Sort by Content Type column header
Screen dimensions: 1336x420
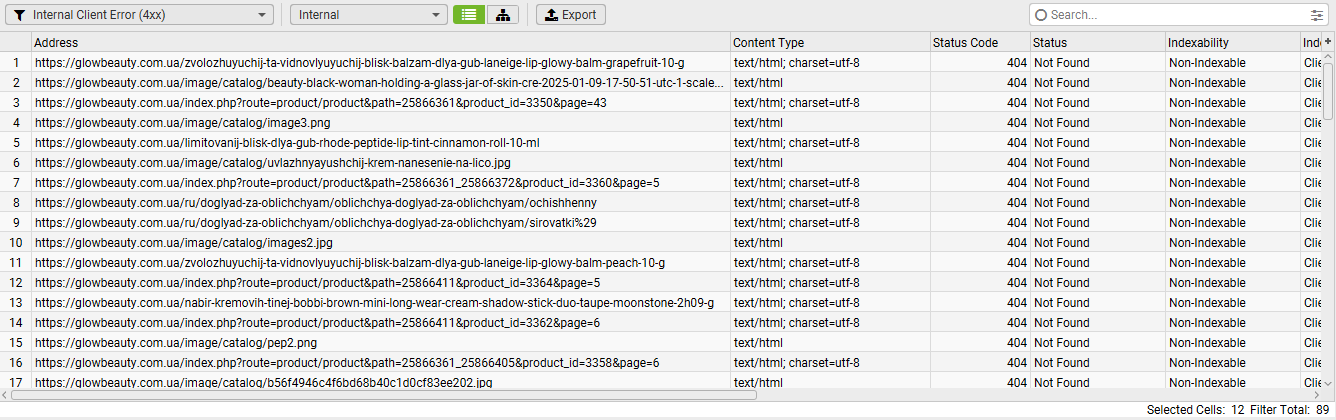point(829,43)
